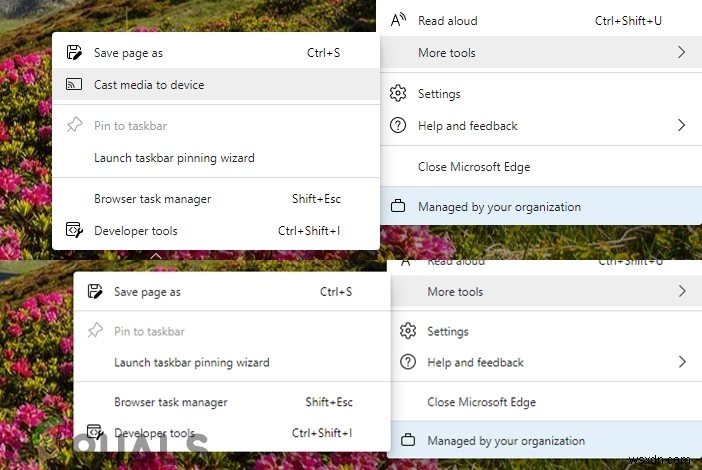The image size is (702, 470).
Task: Click the Shift+Esc shortcut text in upper submenu
Action: [x=316, y=199]
